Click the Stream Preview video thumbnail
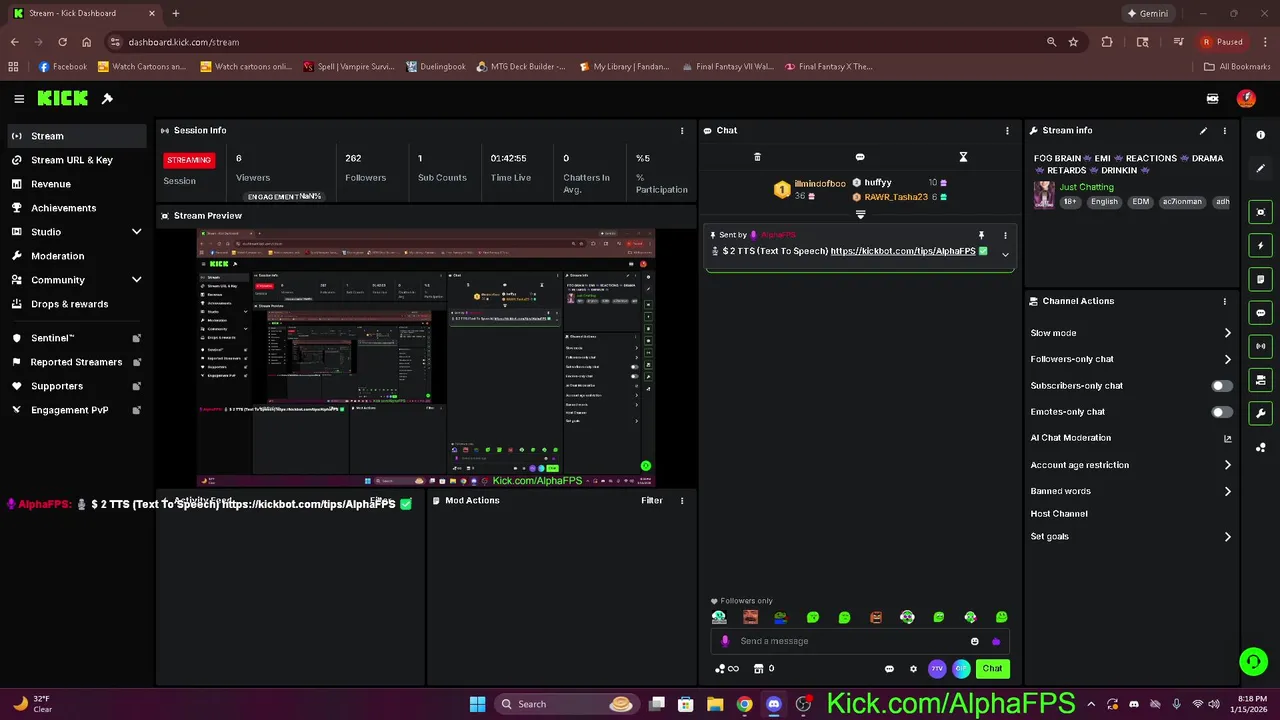This screenshot has height=720, width=1280. pyautogui.click(x=426, y=358)
